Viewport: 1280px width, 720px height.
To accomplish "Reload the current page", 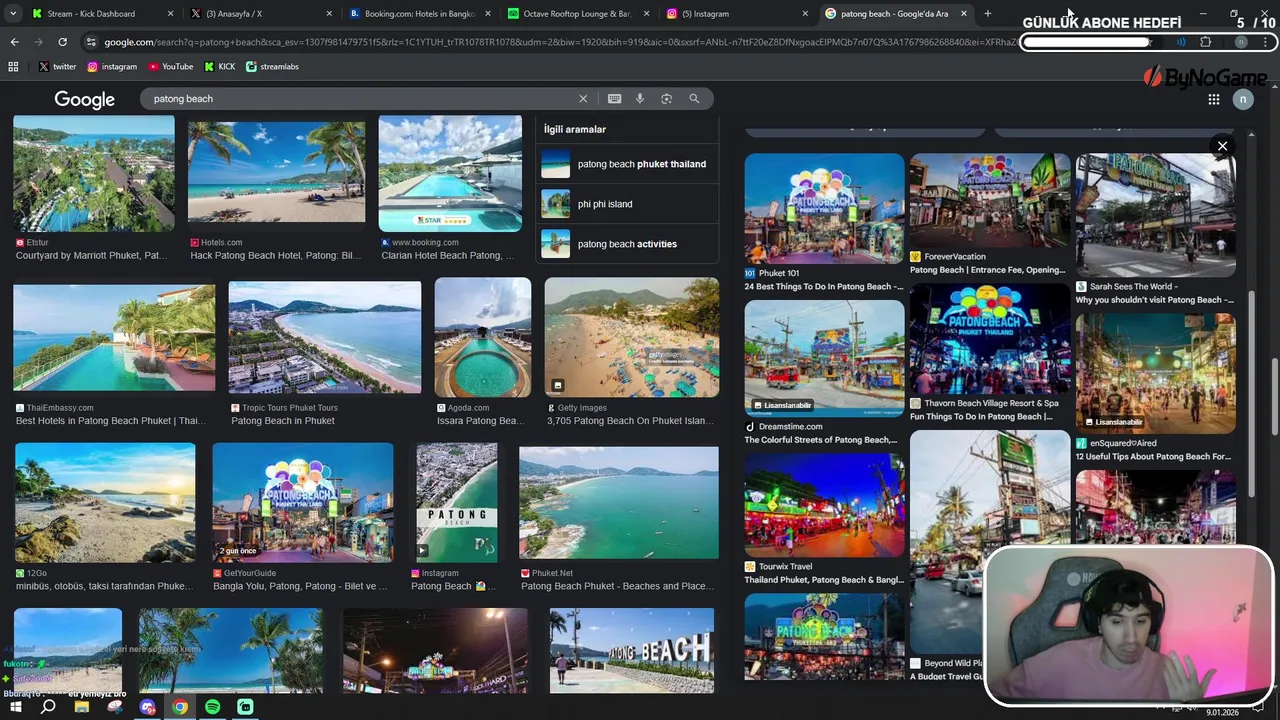I will pos(62,42).
